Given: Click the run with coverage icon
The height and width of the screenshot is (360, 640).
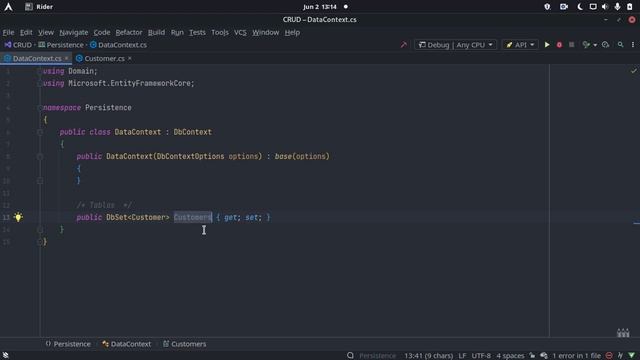Looking at the screenshot, I should click(x=586, y=45).
